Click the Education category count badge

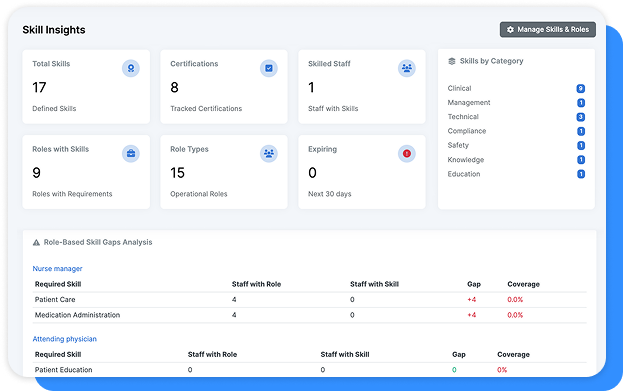click(x=580, y=174)
